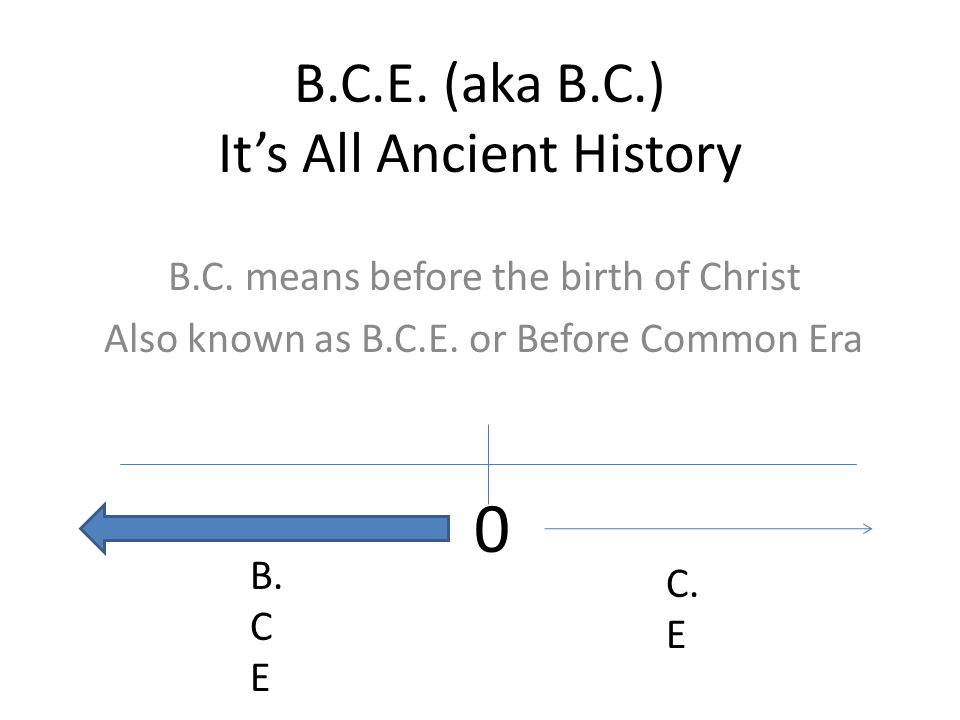Click the arrowhead tip of the blue arrow

tap(93, 528)
